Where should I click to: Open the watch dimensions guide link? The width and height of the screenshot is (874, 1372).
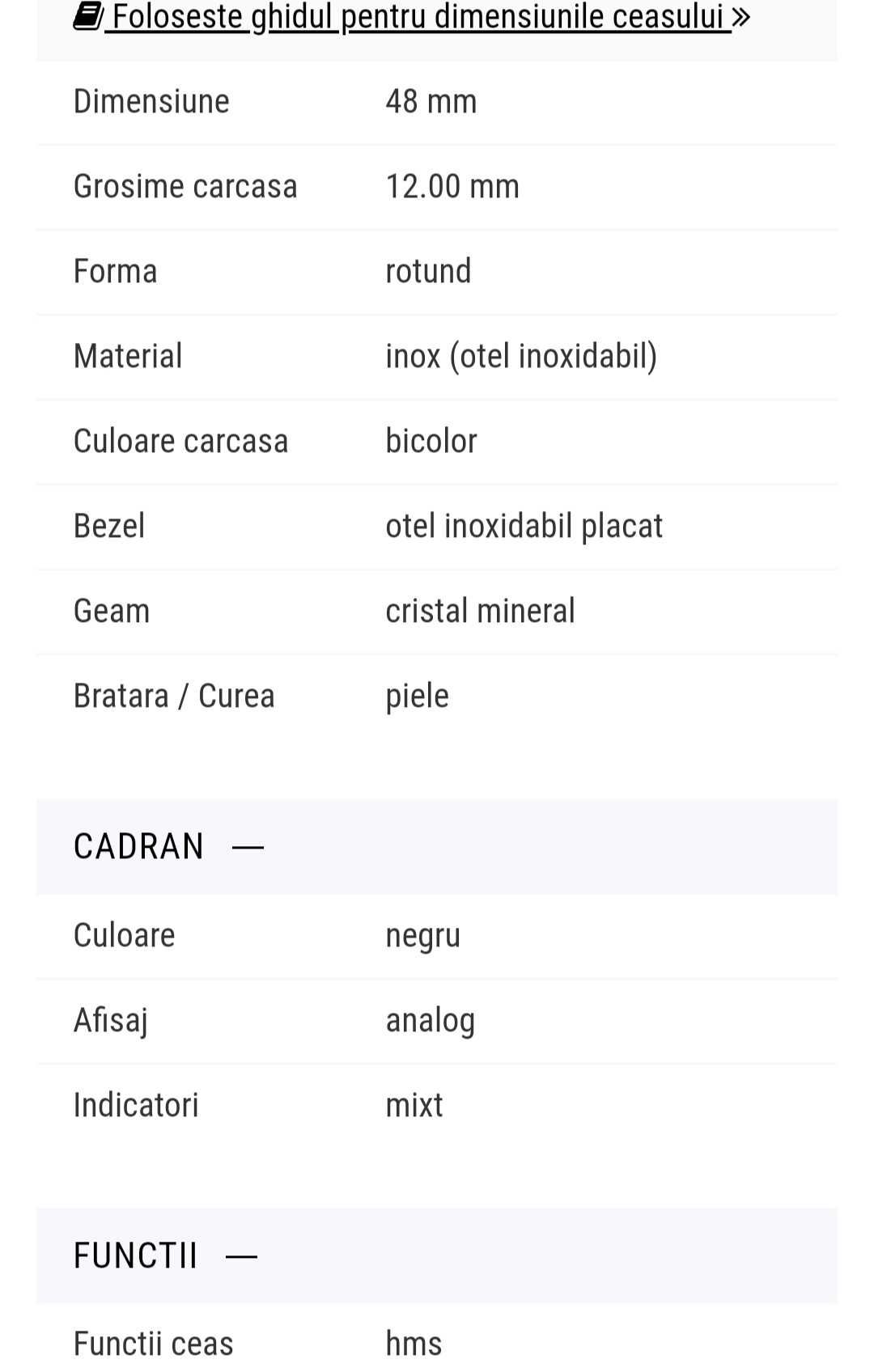(412, 16)
